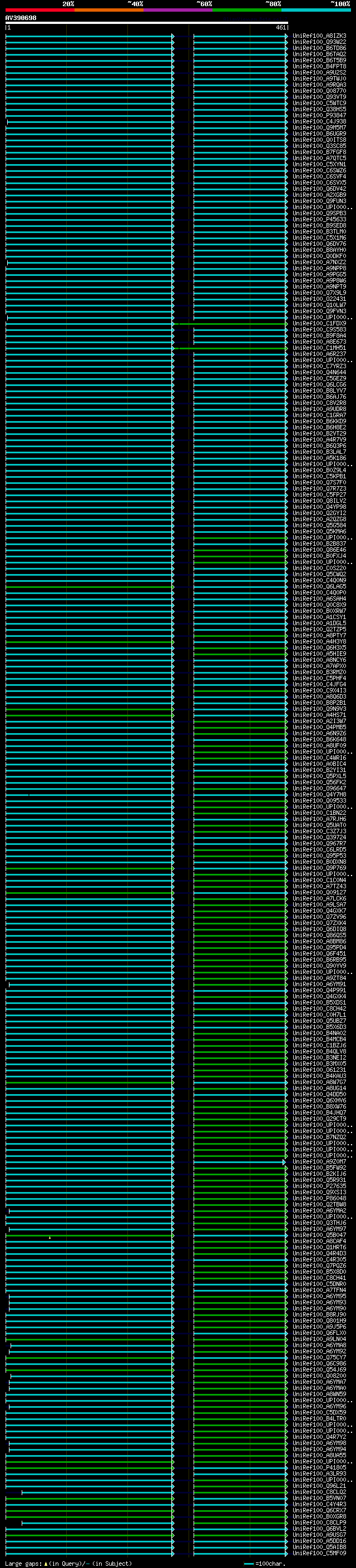356x1568 pixels.
Task: Select the UniRef100_Q5UAT0 label
Action: pyautogui.click(x=319, y=825)
